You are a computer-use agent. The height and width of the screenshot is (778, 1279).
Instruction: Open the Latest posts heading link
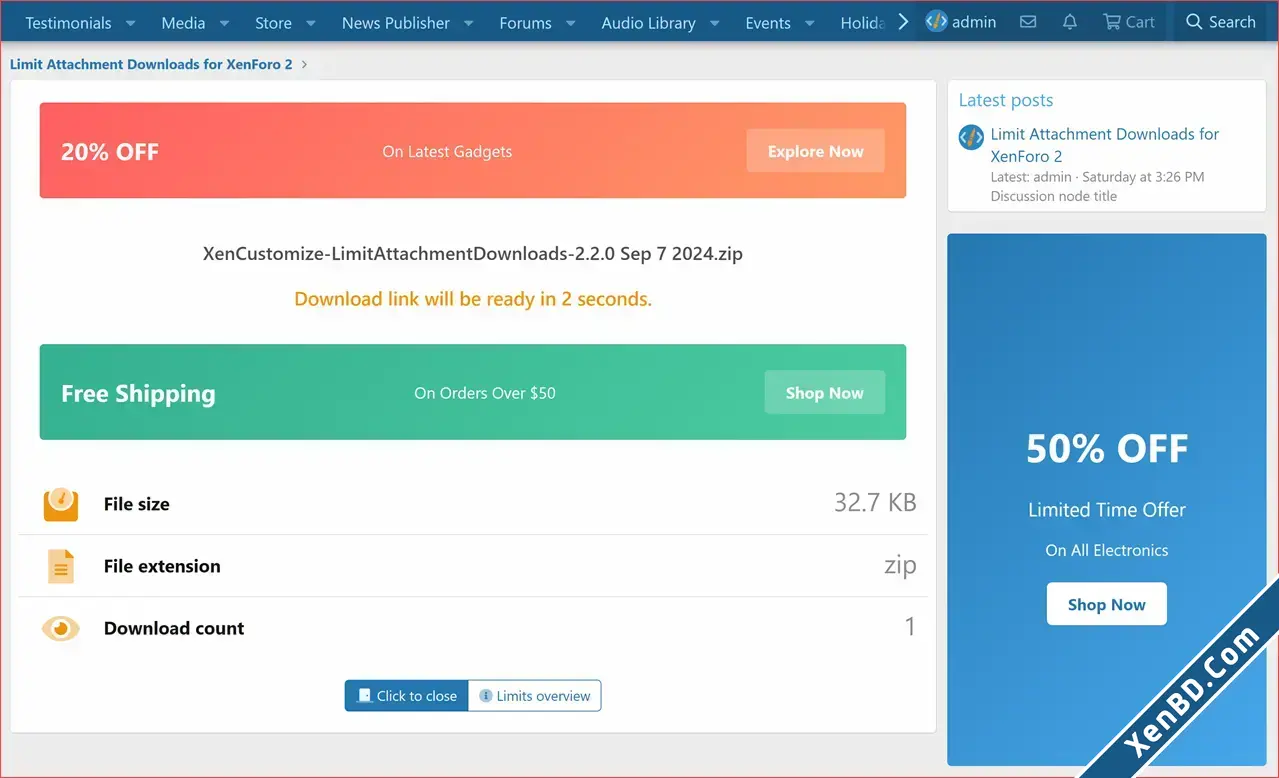(1006, 100)
